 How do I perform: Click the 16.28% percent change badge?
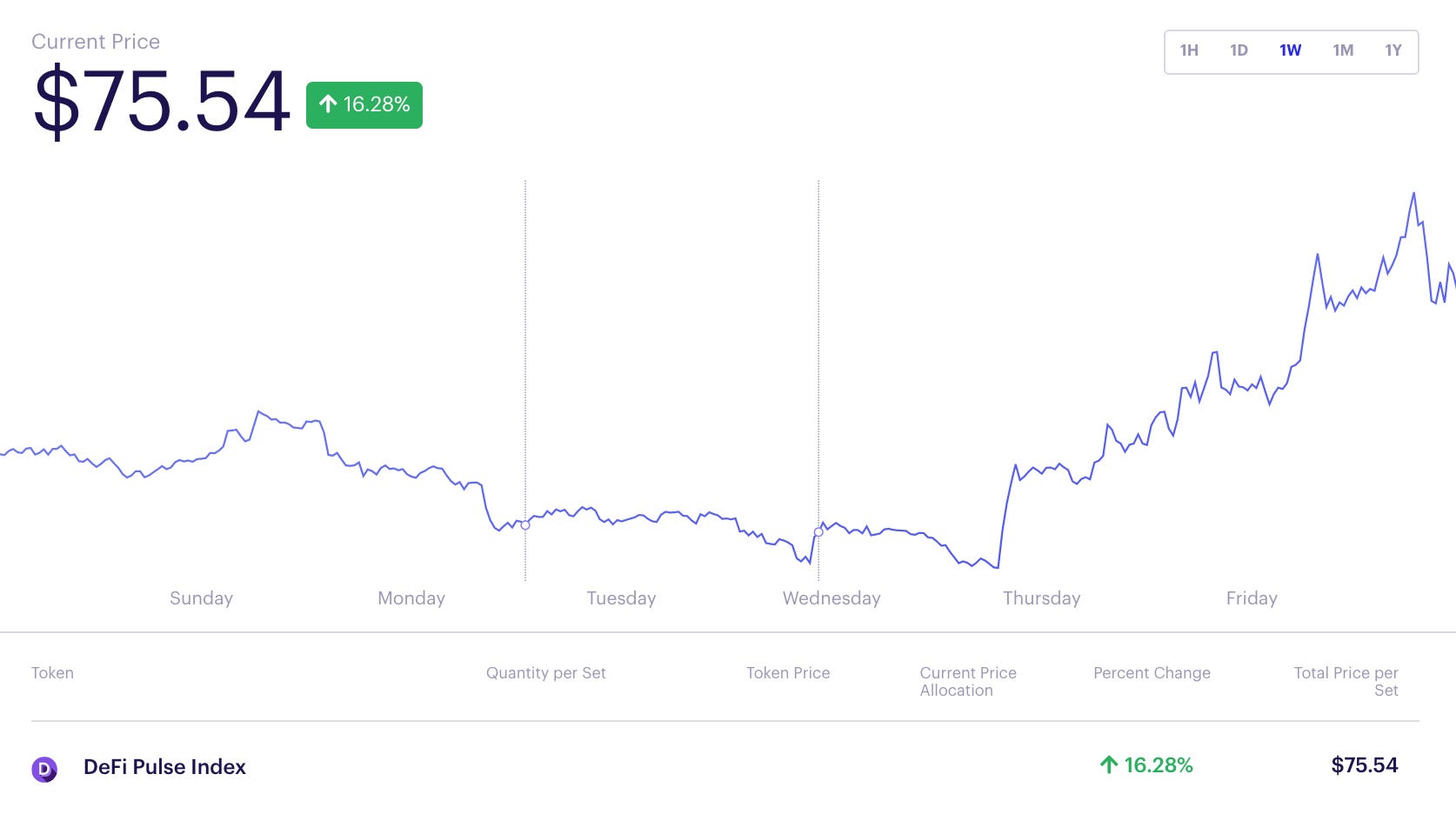tap(363, 104)
